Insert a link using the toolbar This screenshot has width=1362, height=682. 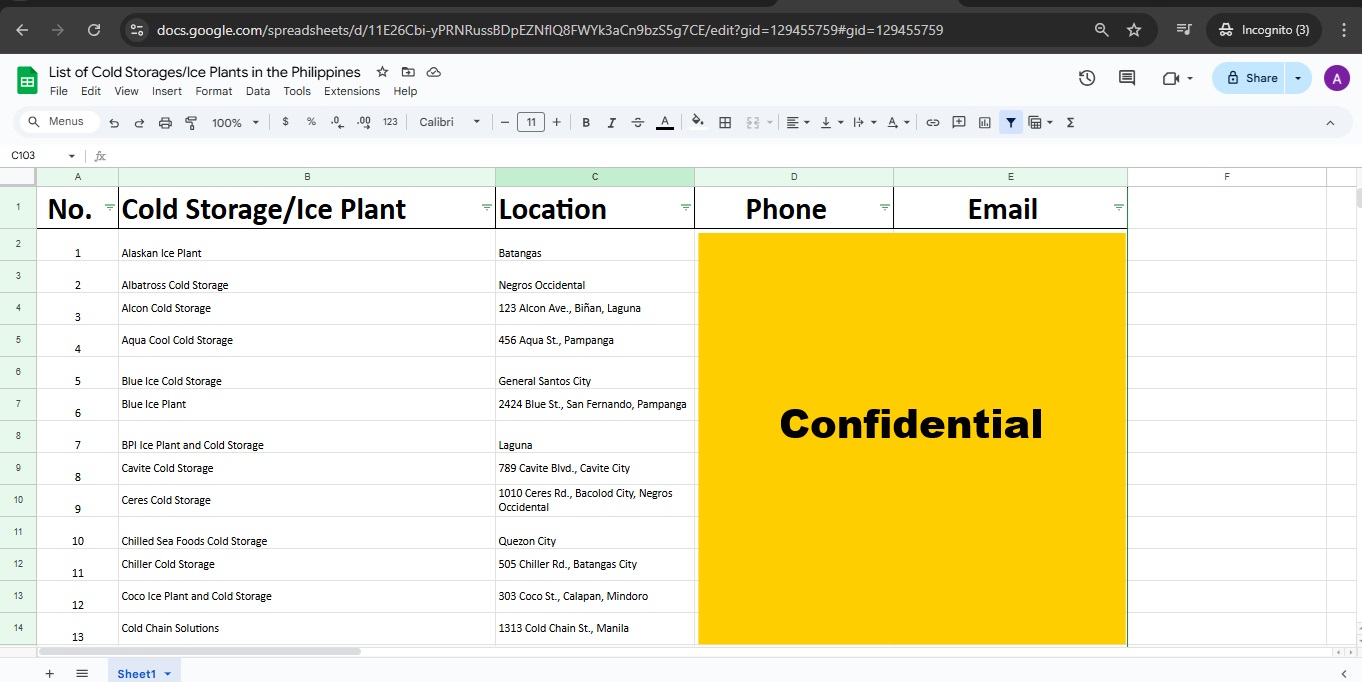[933, 123]
